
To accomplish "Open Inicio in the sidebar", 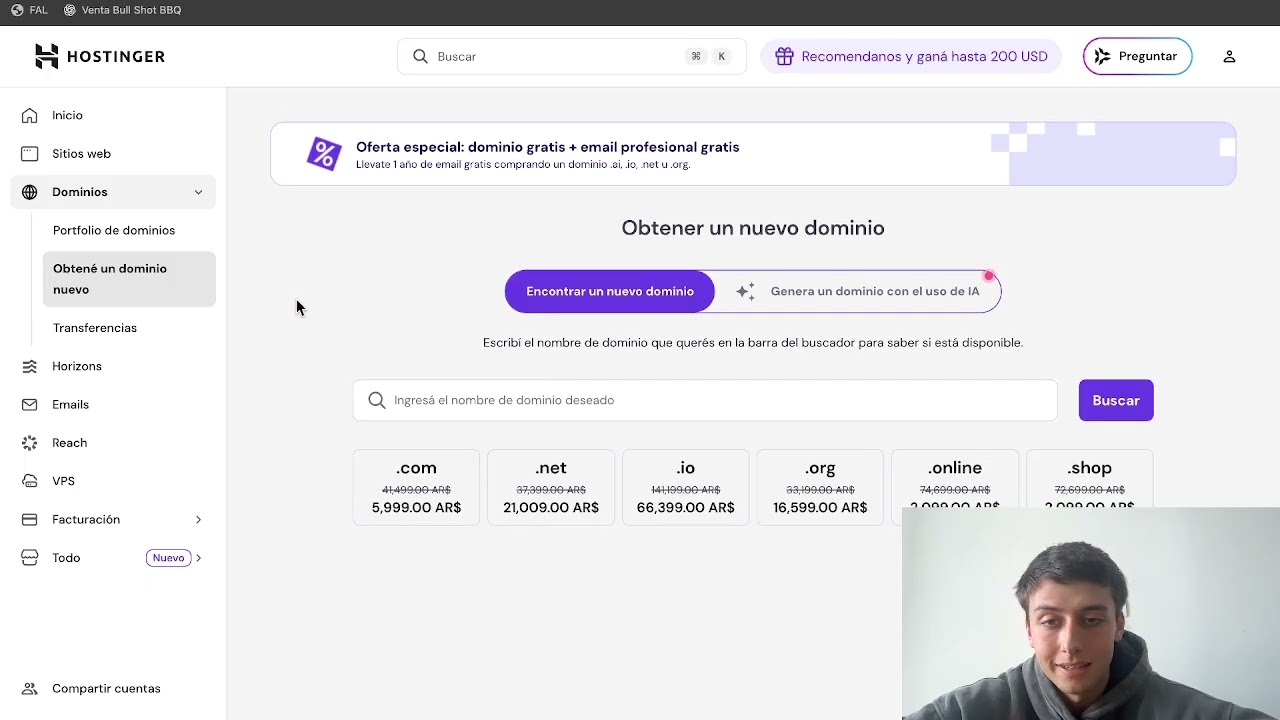I will pyautogui.click(x=113, y=115).
